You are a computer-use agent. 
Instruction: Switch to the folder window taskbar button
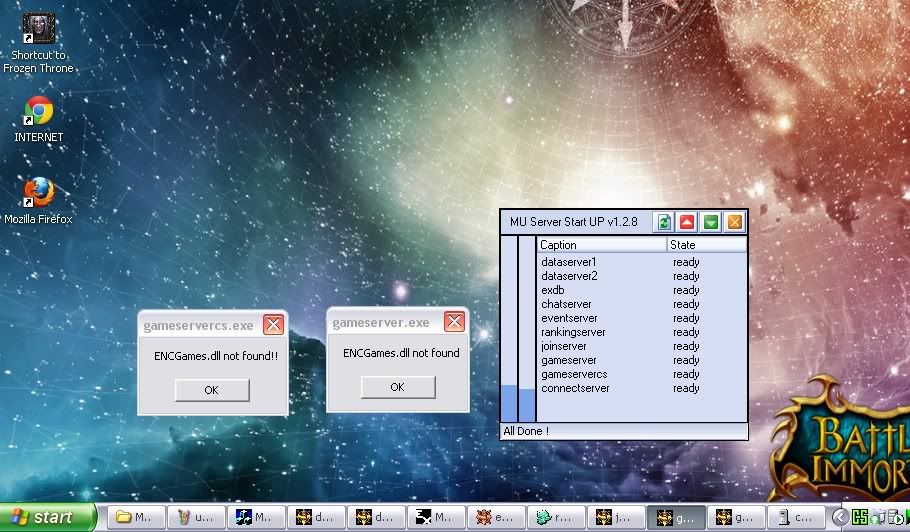pyautogui.click(x=135, y=517)
